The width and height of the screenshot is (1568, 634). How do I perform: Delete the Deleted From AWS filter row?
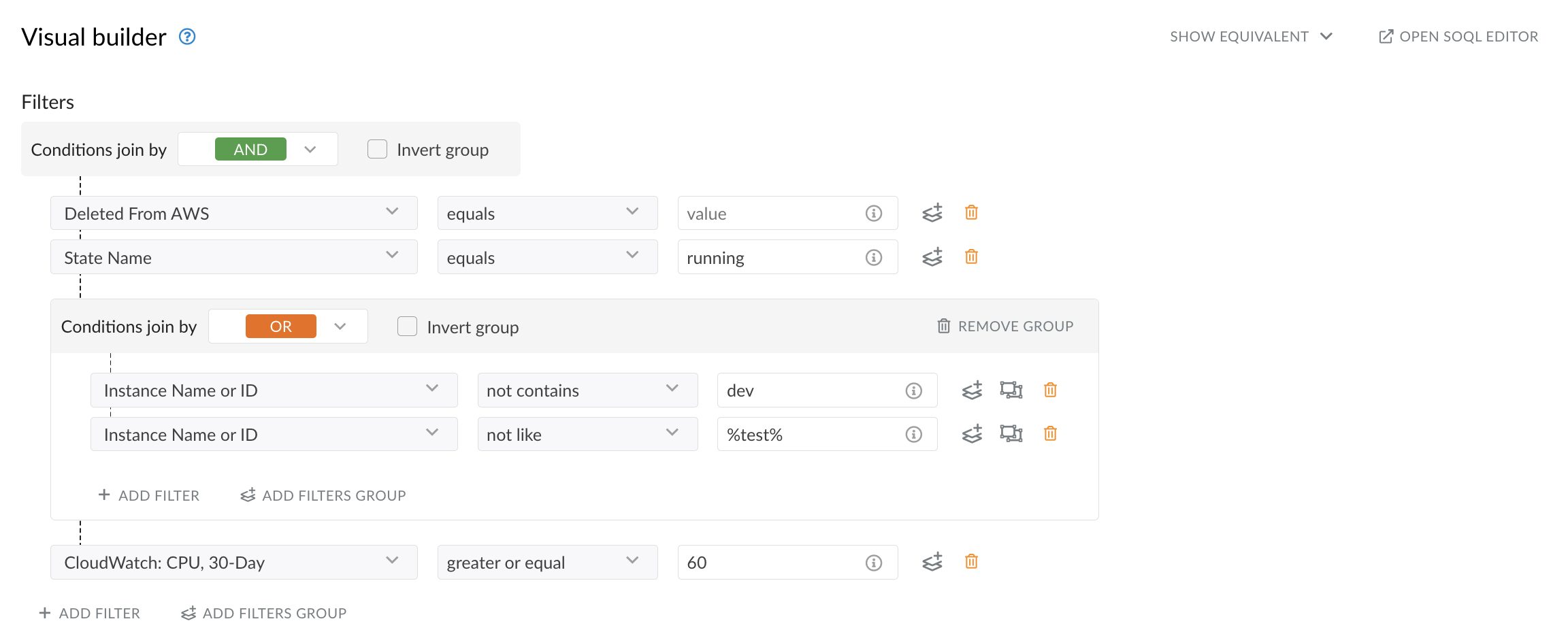pyautogui.click(x=972, y=212)
